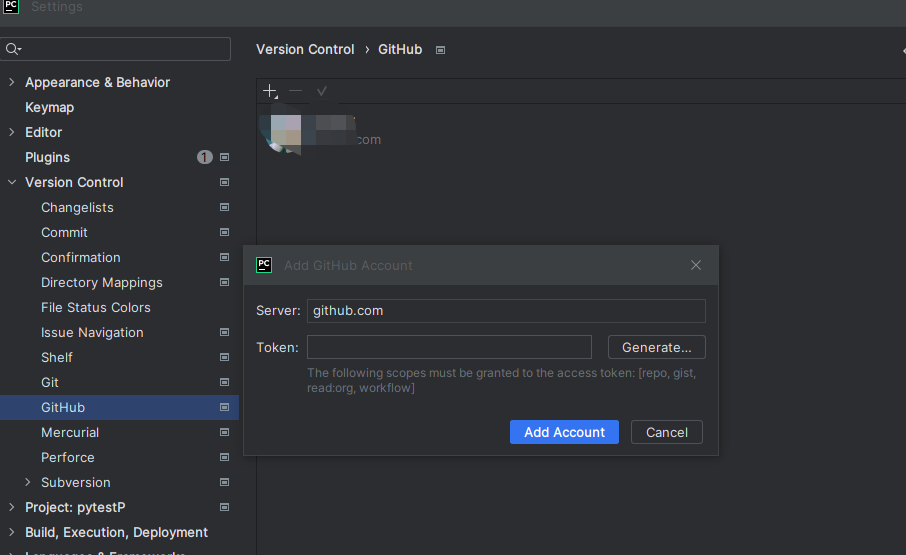
Task: Select the Git settings page
Action: [x=50, y=382]
